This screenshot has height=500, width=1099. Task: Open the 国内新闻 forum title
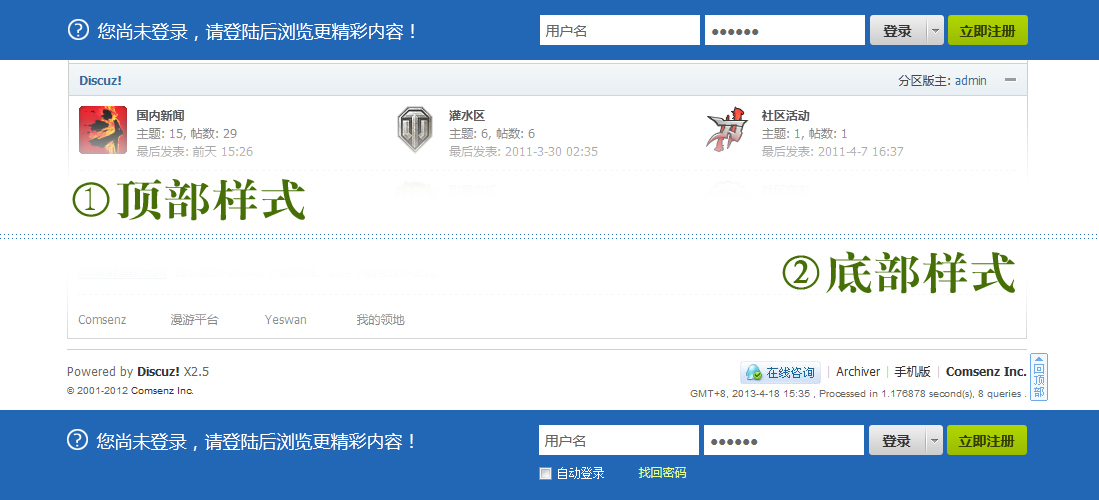pyautogui.click(x=161, y=116)
